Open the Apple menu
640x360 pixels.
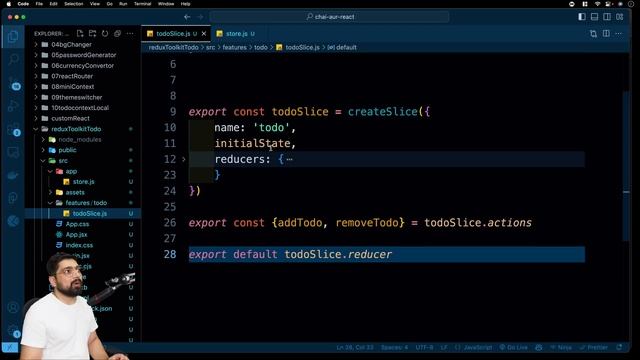[9, 4]
